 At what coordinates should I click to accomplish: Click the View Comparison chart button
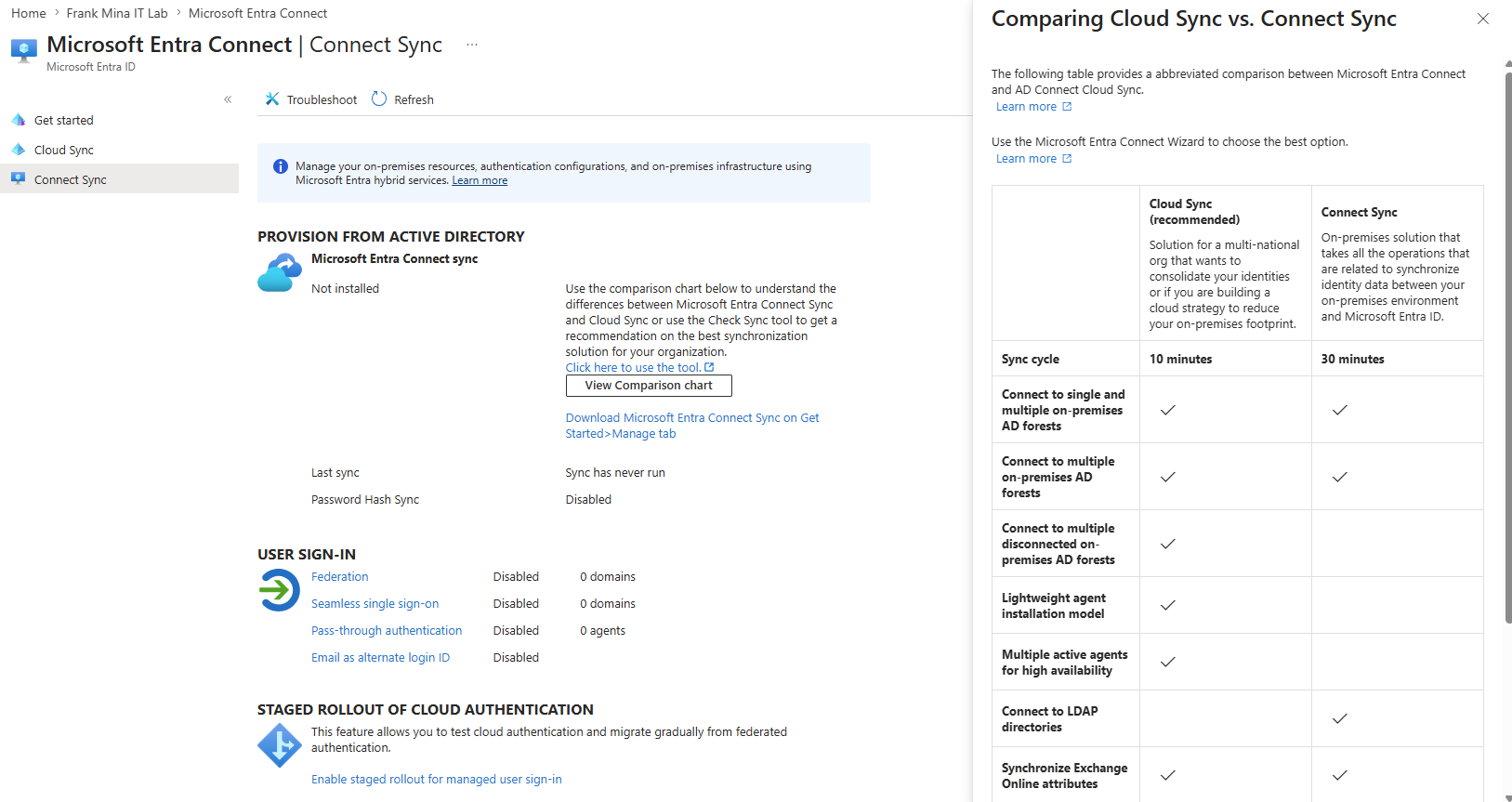point(649,386)
